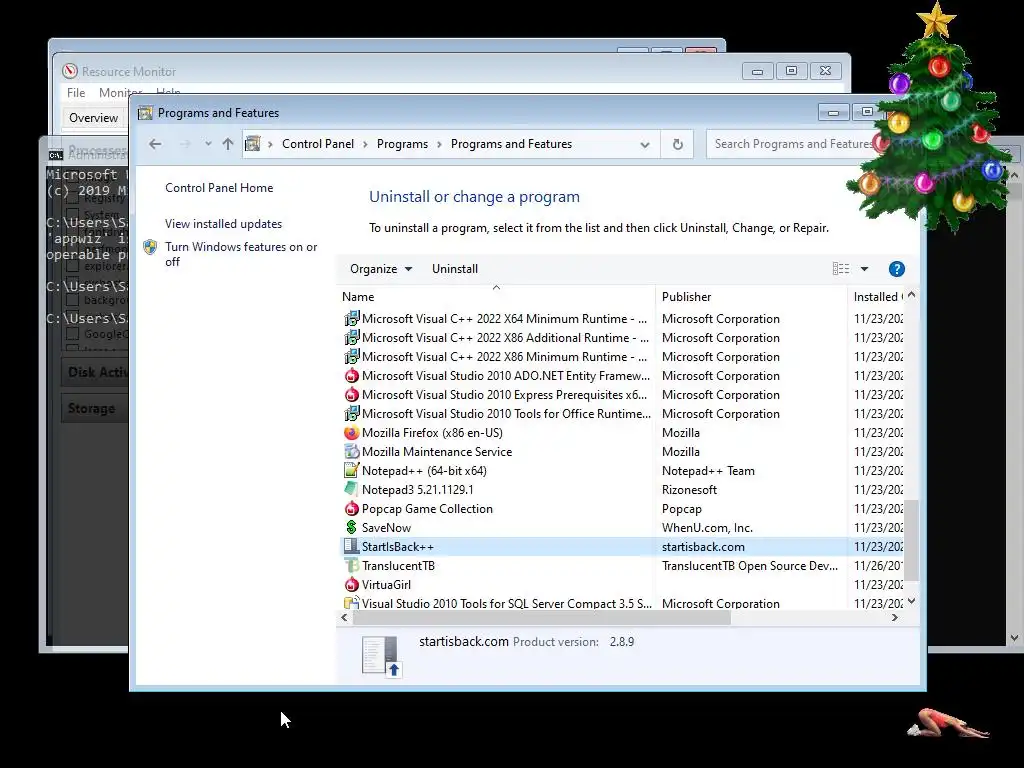Viewport: 1024px width, 768px height.
Task: Select the TranslucentTB icon
Action: pyautogui.click(x=351, y=565)
